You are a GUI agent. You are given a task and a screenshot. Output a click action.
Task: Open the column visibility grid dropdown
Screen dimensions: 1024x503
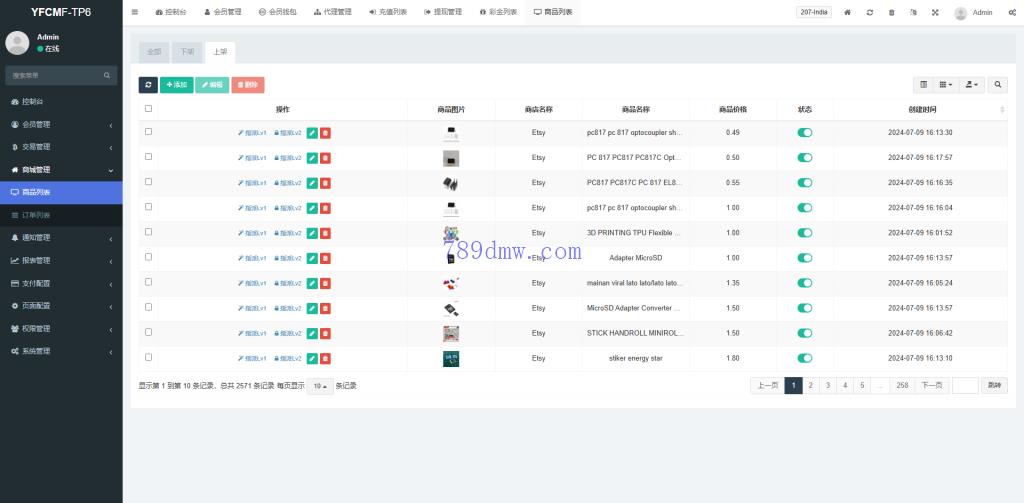coord(945,85)
